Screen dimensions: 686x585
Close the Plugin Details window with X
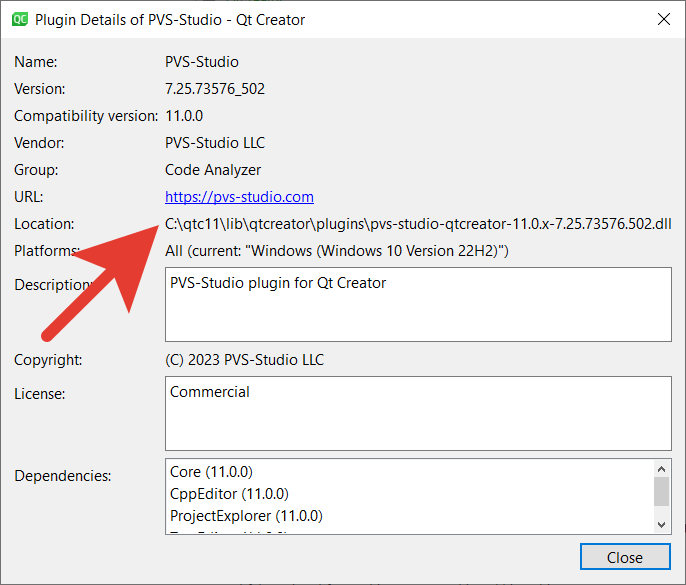click(663, 19)
